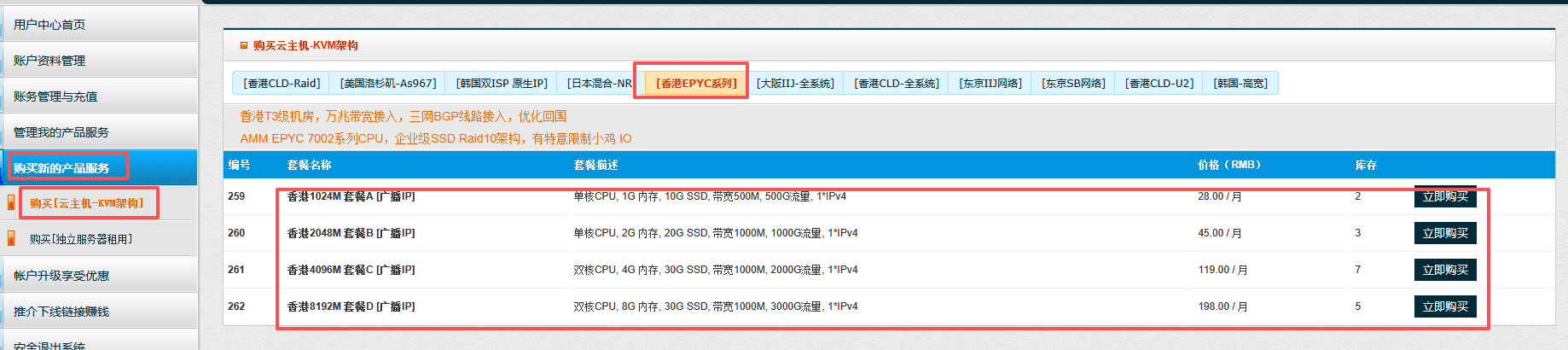Image resolution: width=1568 pixels, height=350 pixels.
Task: Switch to [日本混合-NR tab
Action: 600,83
